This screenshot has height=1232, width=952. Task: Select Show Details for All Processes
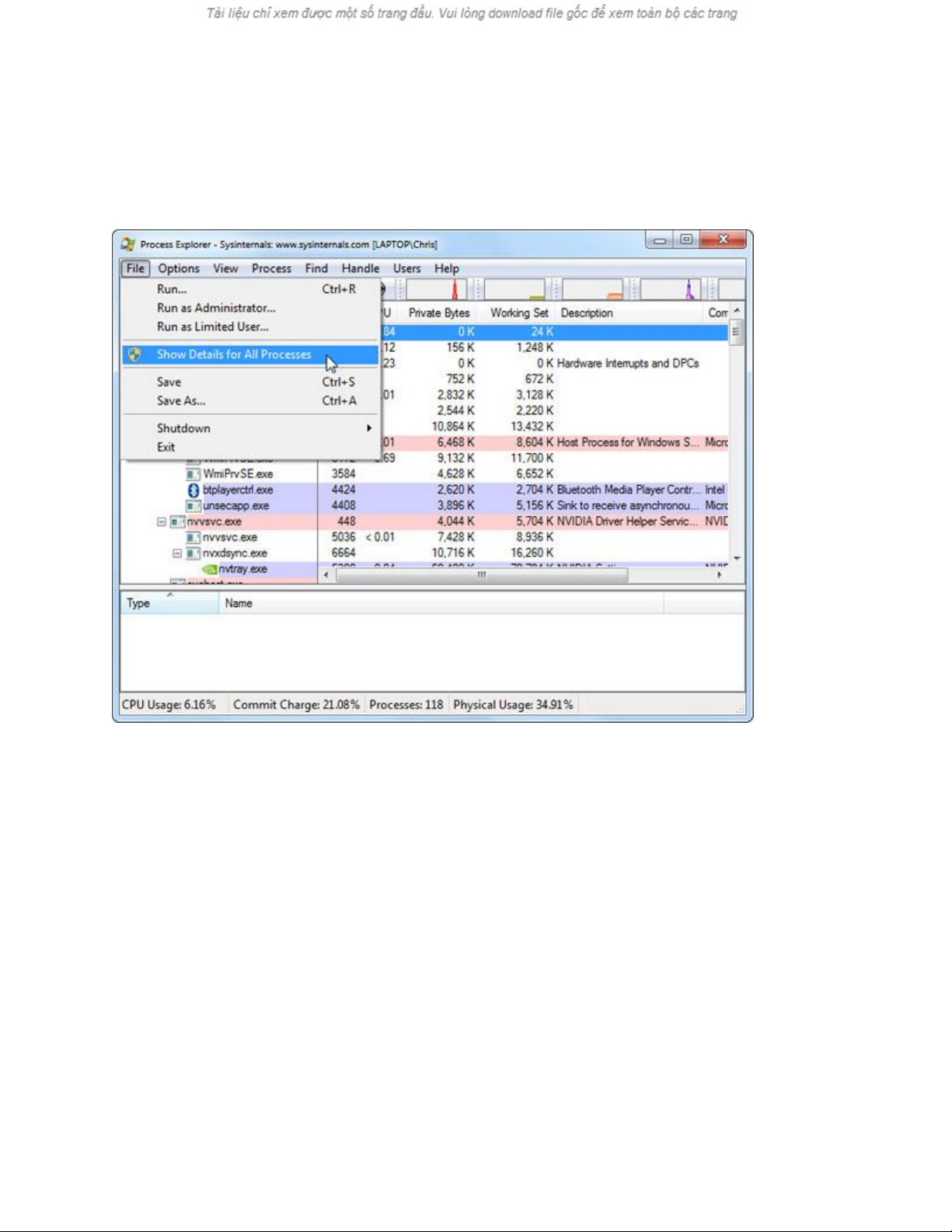[x=234, y=354]
